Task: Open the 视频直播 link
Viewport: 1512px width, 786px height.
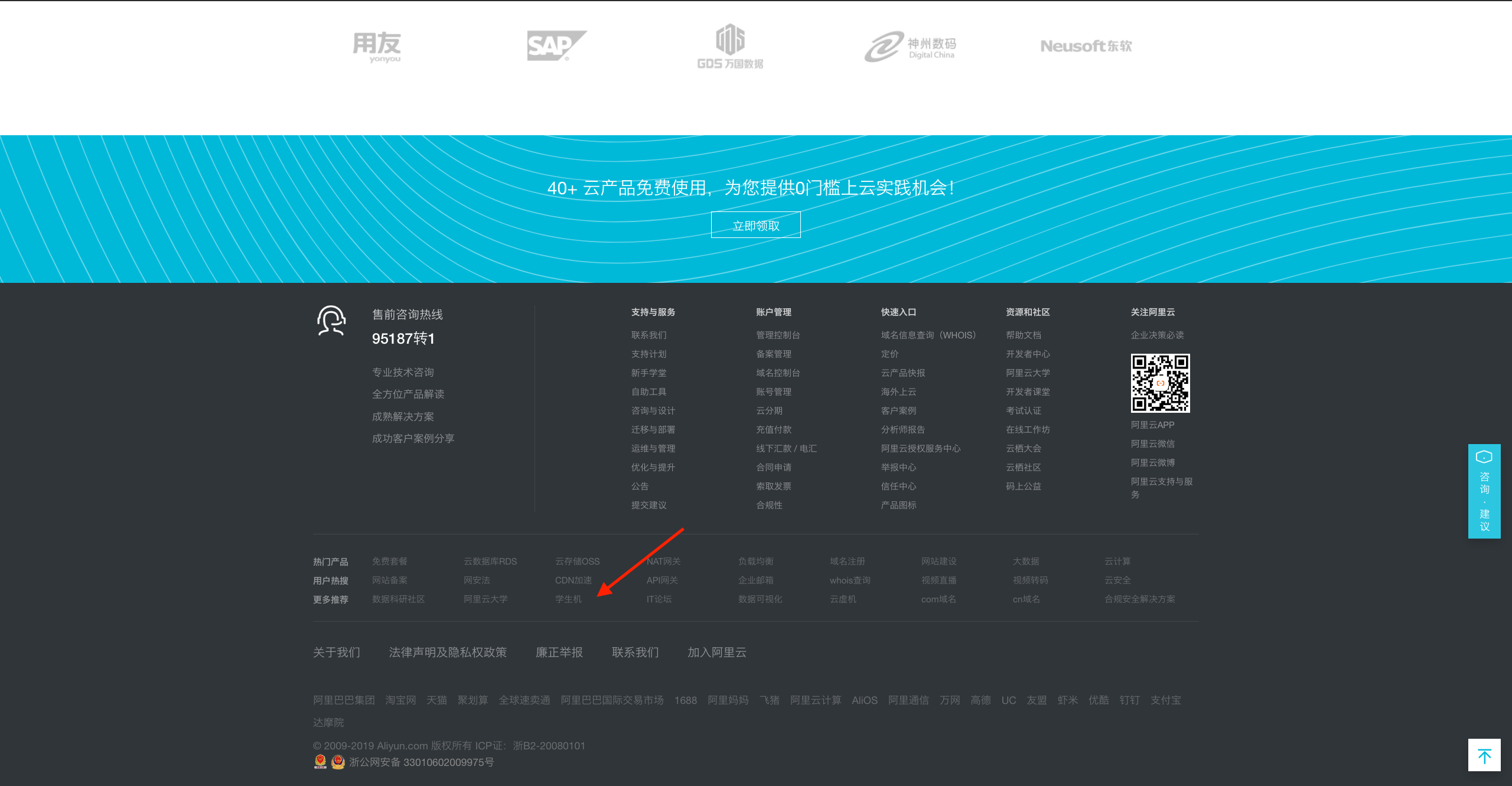Action: [939, 580]
